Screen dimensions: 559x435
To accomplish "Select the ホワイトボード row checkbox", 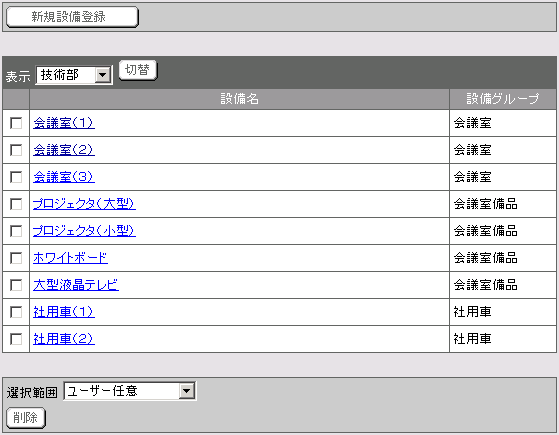I will (16, 258).
